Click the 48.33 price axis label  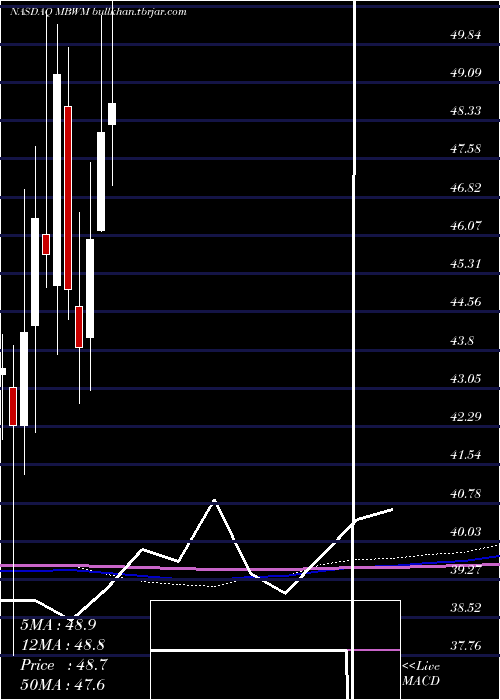coord(466,111)
